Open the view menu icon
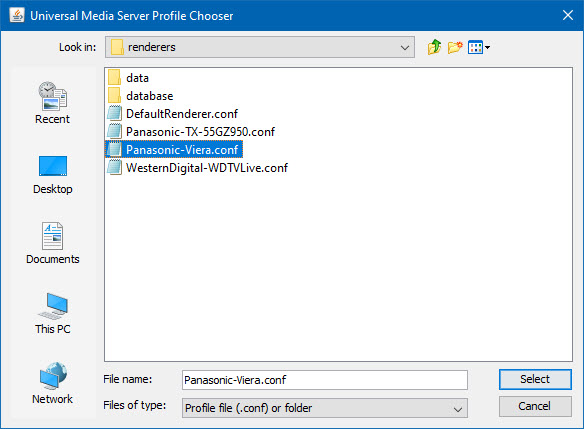This screenshot has width=584, height=429. (x=479, y=47)
